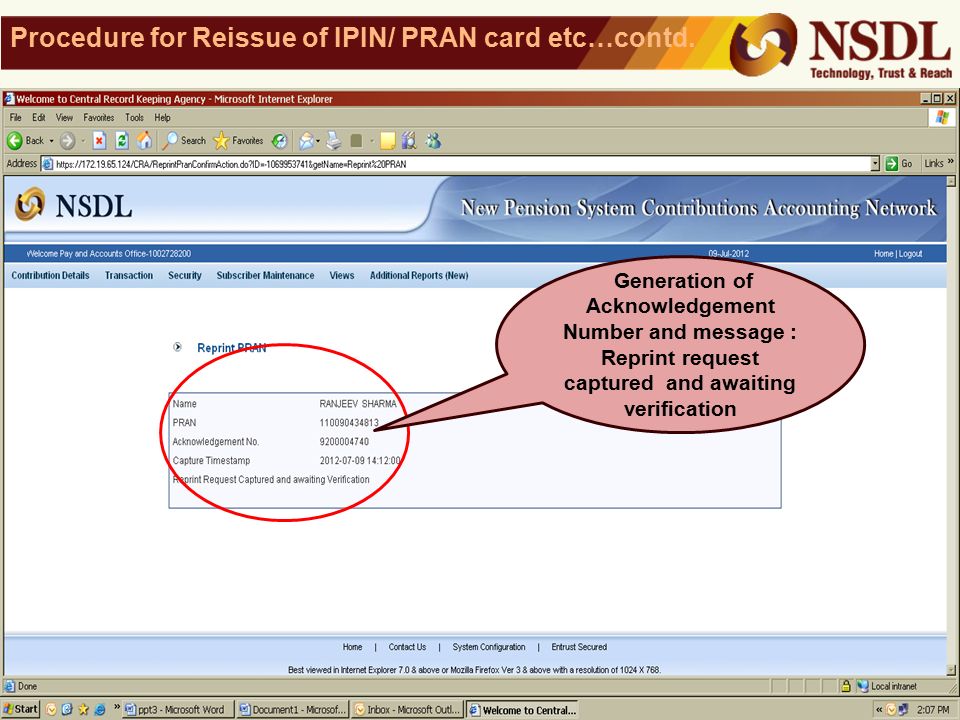The width and height of the screenshot is (960, 720).
Task: Open the Contact Us footer link
Action: (407, 647)
